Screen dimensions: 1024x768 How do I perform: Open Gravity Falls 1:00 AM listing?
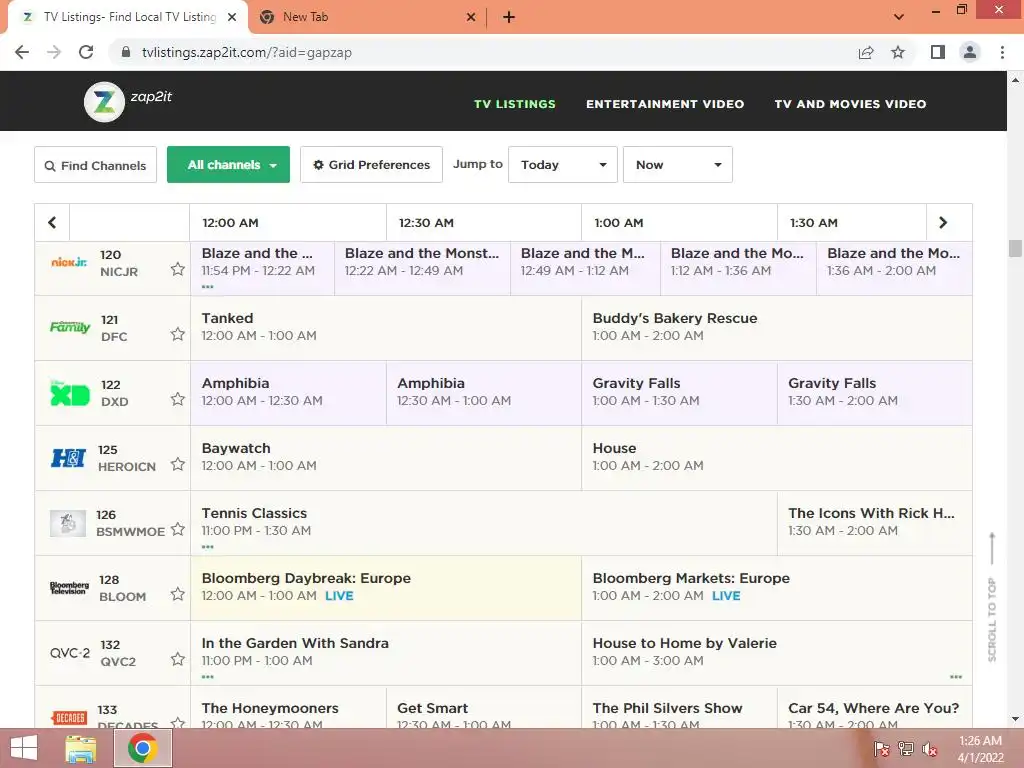tap(679, 392)
